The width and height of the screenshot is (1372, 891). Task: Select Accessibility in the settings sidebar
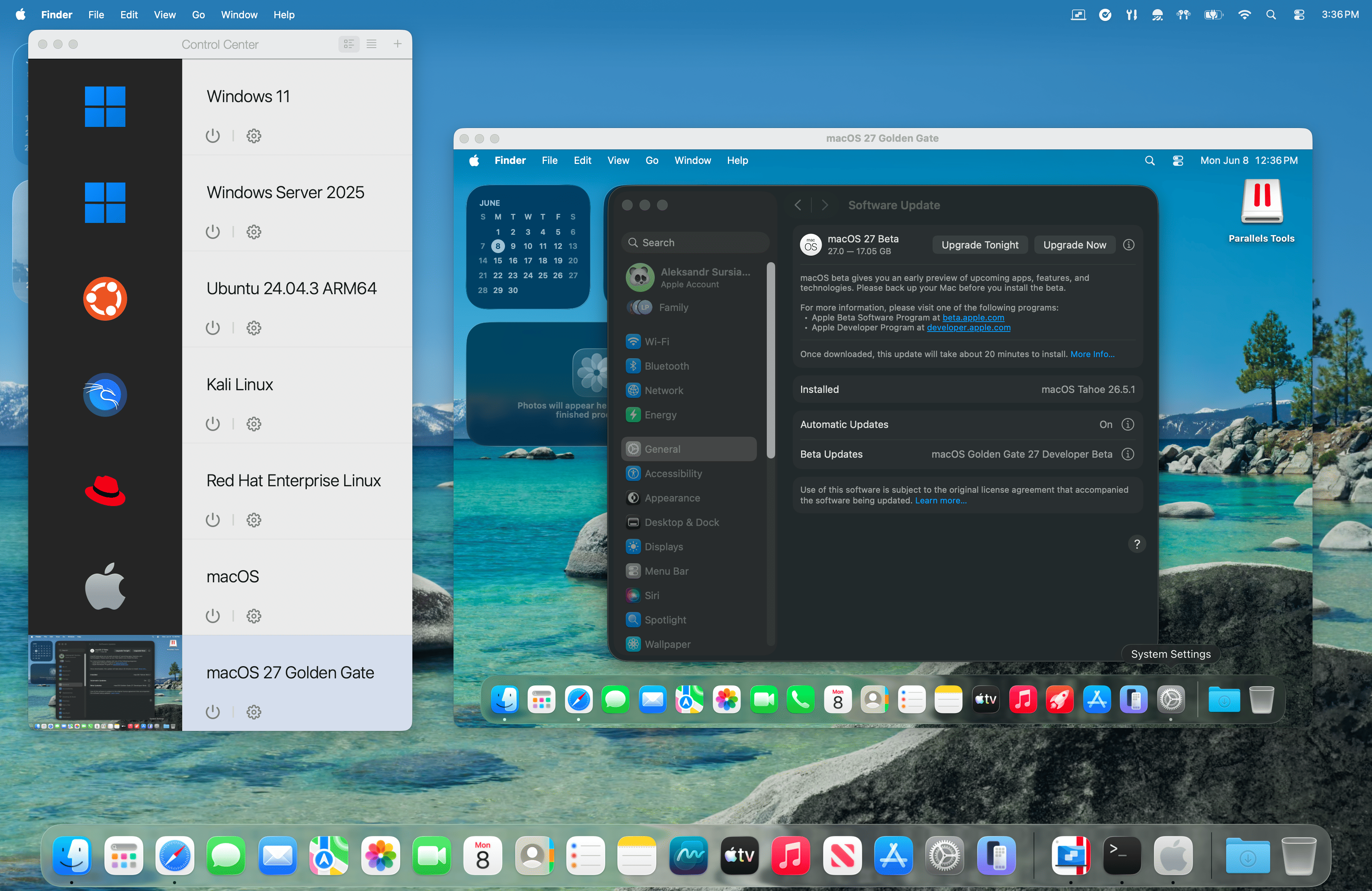click(x=689, y=473)
